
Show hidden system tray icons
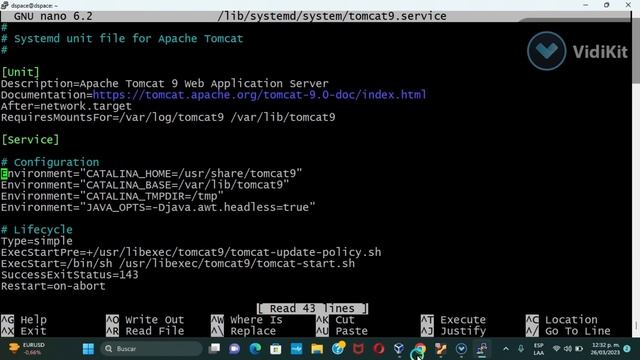coord(506,349)
